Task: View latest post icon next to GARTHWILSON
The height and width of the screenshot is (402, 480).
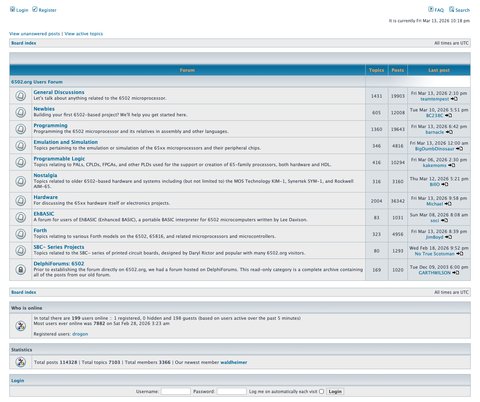Action: tap(456, 273)
